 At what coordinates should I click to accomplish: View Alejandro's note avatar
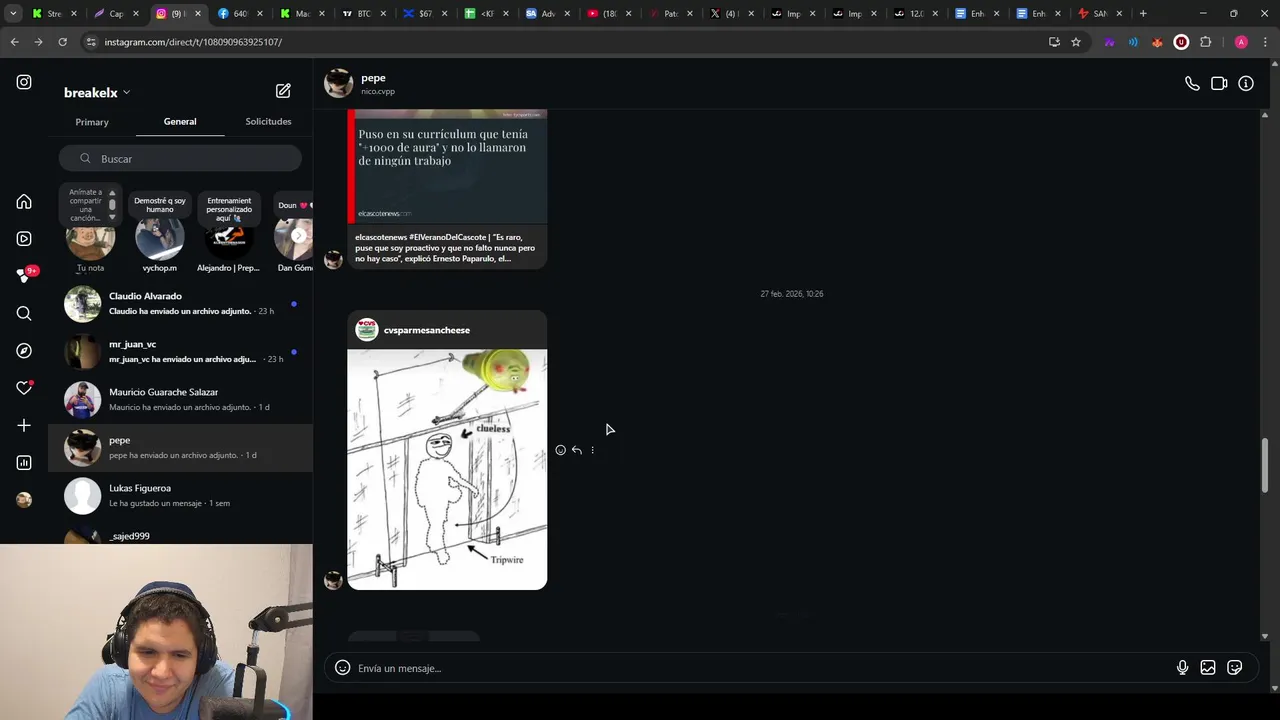point(229,240)
